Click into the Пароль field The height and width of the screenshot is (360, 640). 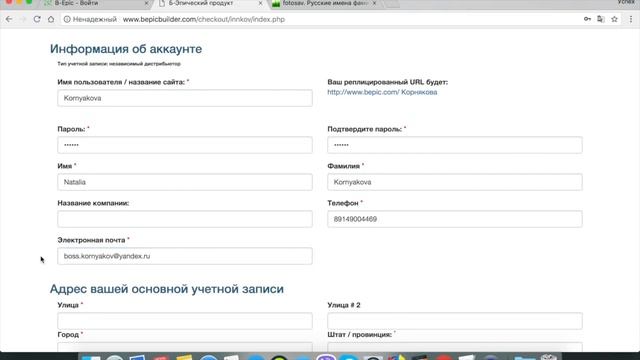185,145
